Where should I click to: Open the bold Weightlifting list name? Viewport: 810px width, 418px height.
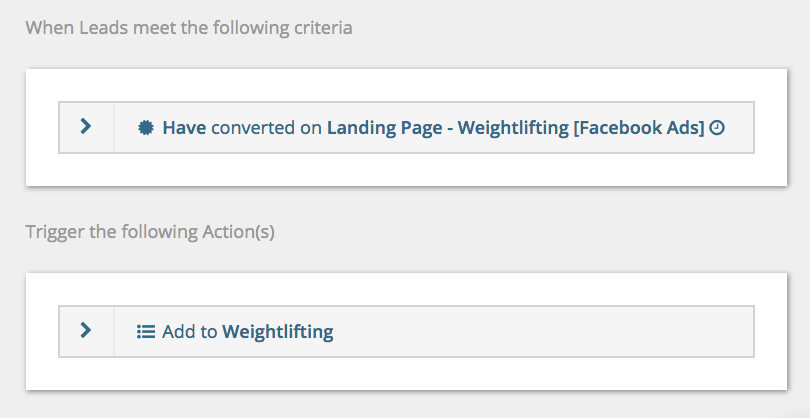[x=278, y=332]
